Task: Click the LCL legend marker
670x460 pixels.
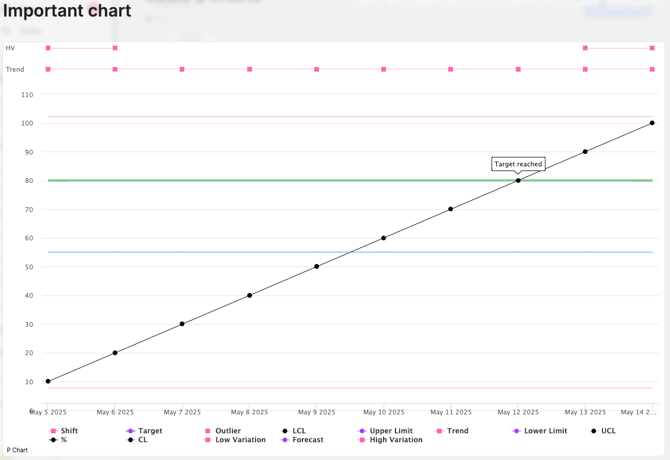Action: pyautogui.click(x=286, y=431)
